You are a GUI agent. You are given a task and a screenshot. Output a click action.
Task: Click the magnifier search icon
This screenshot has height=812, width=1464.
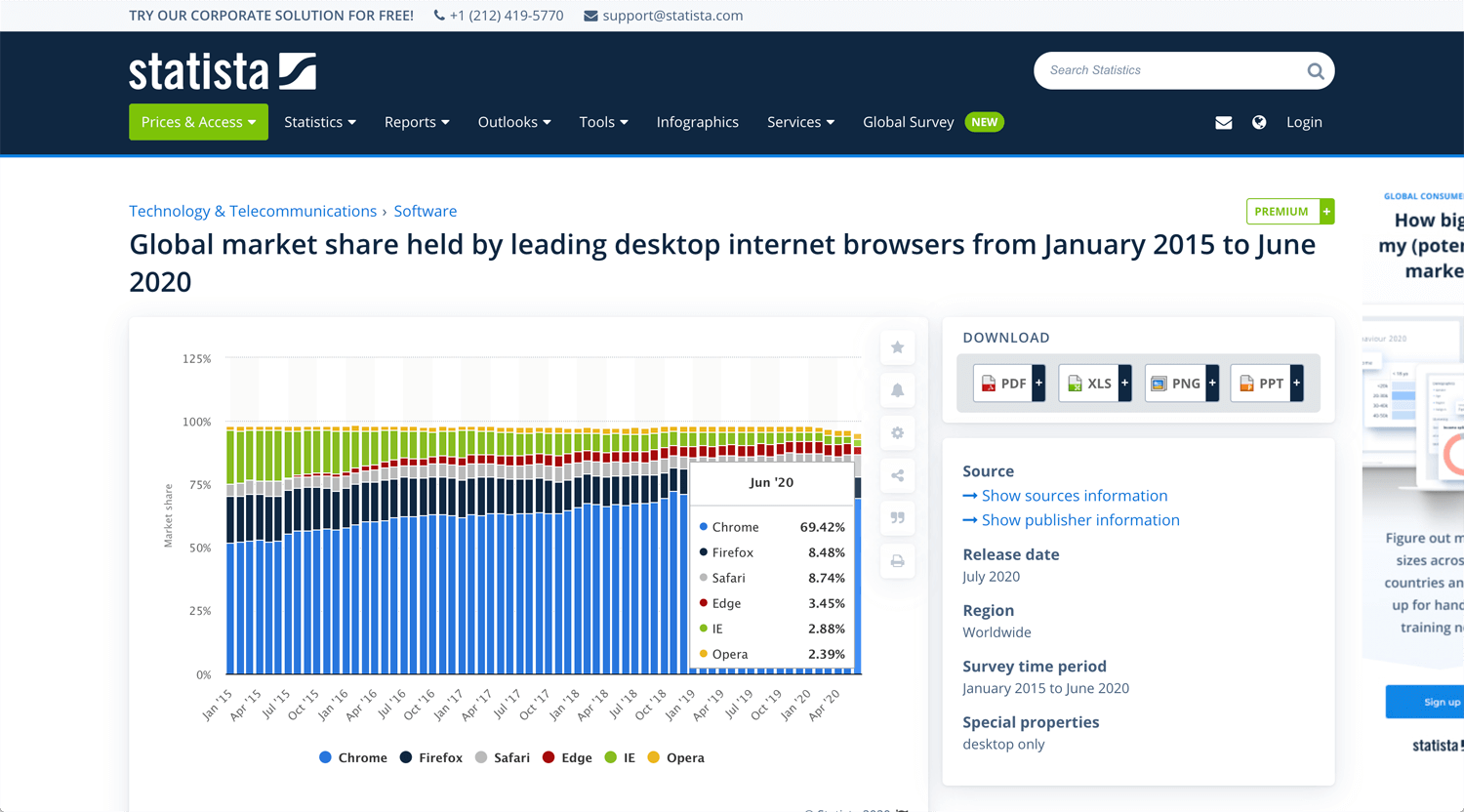tap(1315, 70)
